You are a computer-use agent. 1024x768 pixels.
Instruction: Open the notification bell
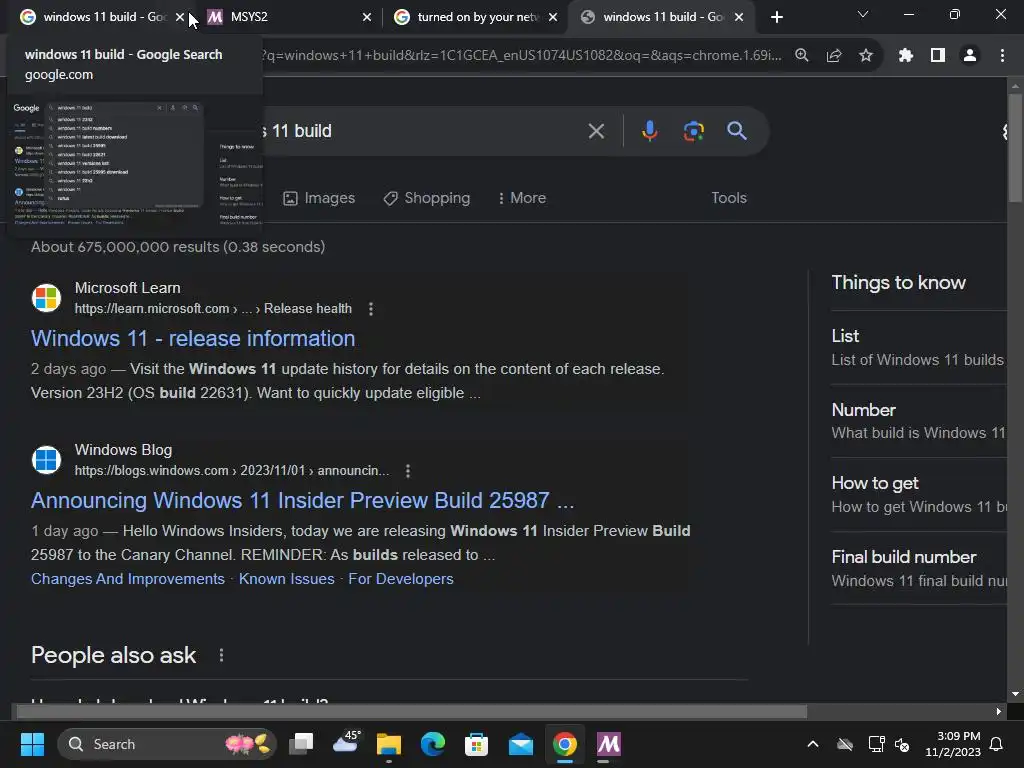[x=997, y=744]
